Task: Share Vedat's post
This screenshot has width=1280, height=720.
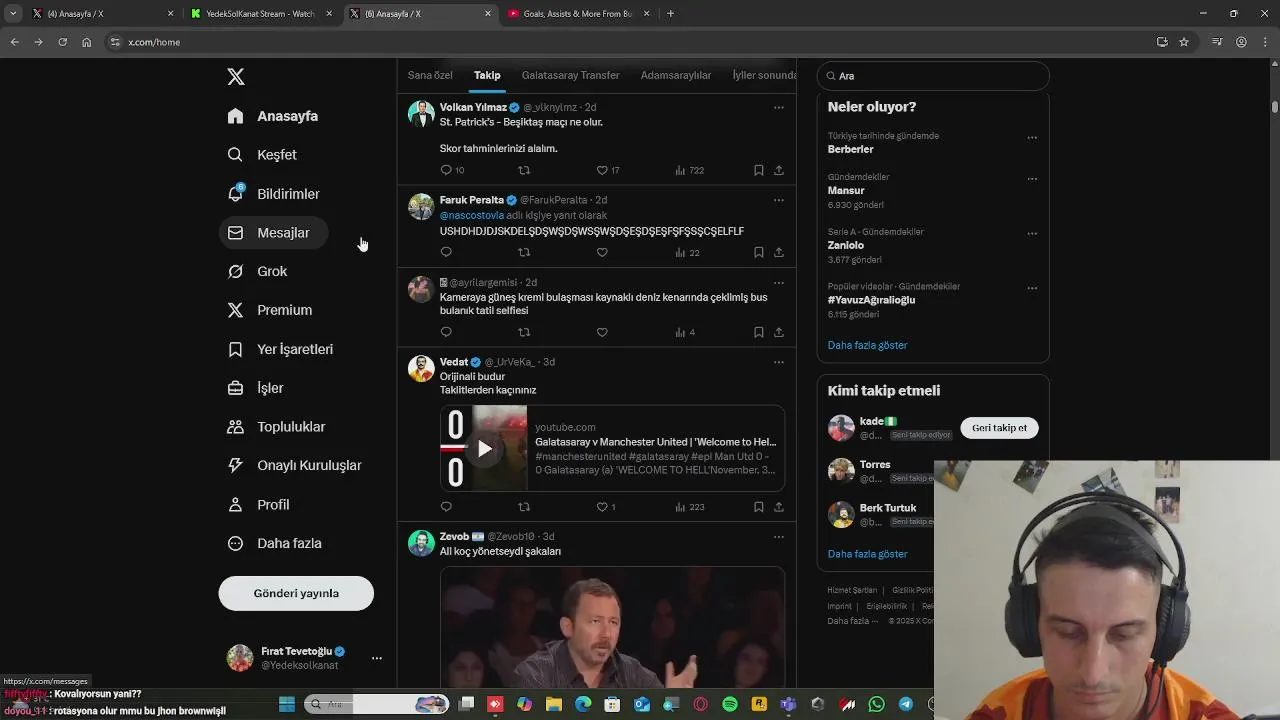Action: click(779, 507)
